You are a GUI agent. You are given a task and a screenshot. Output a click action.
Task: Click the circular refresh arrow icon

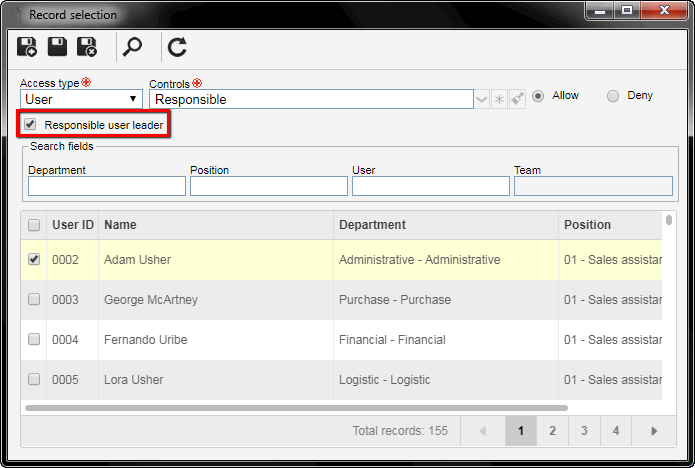click(x=177, y=47)
